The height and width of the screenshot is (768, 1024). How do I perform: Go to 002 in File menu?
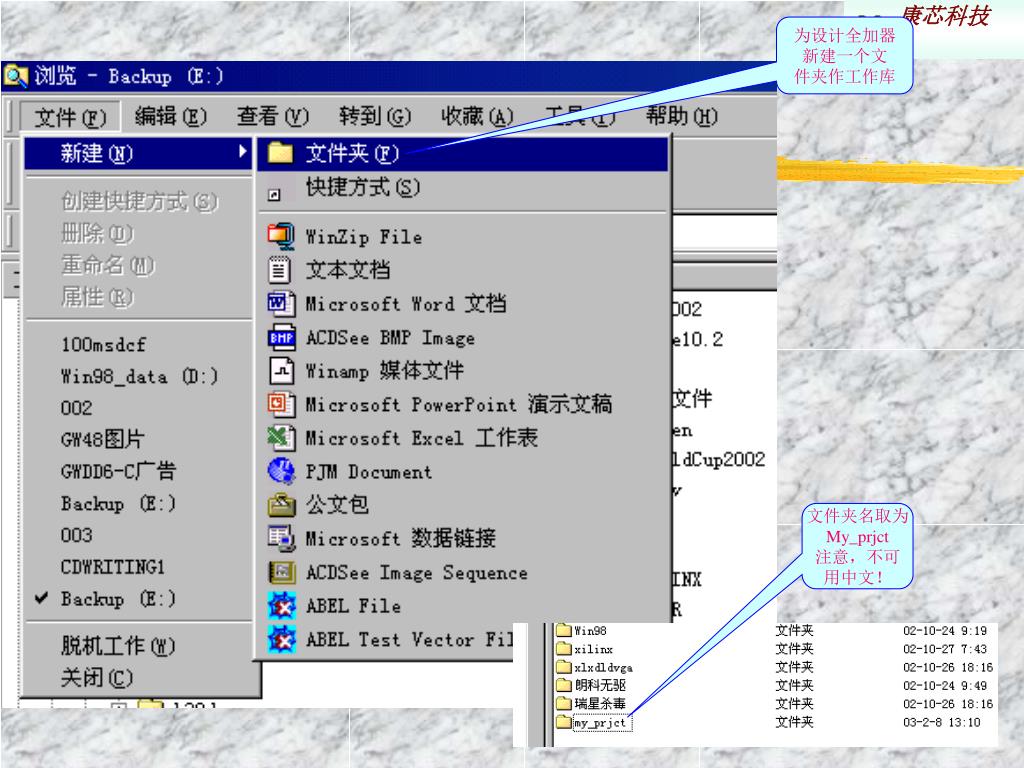138,408
